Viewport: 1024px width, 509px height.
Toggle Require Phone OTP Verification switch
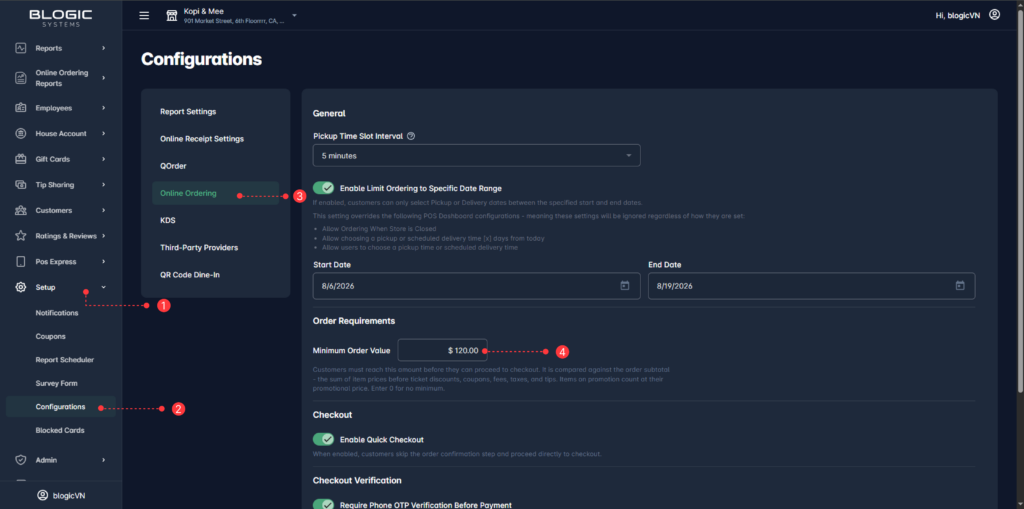pos(324,504)
